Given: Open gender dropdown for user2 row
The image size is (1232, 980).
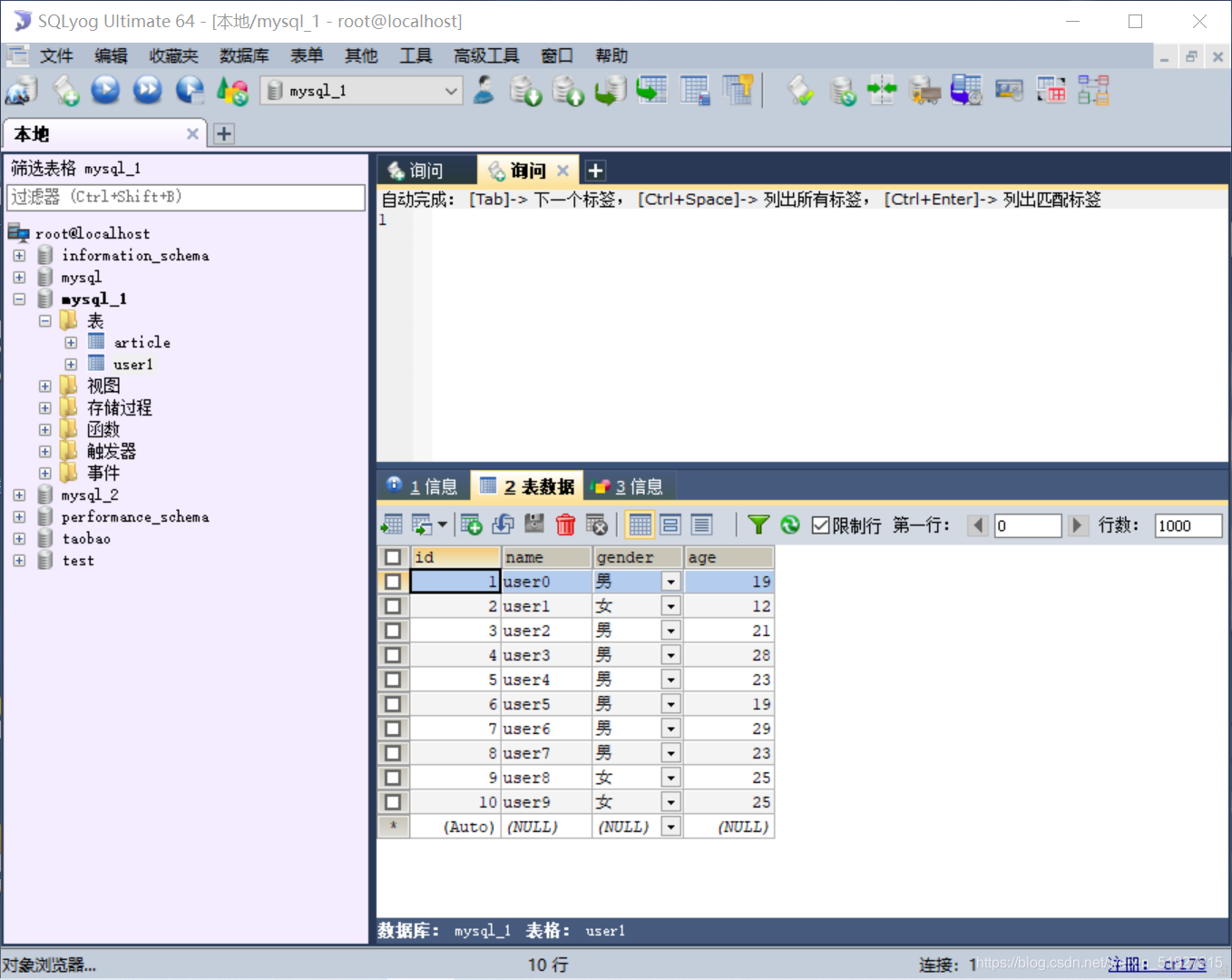Looking at the screenshot, I should click(671, 631).
